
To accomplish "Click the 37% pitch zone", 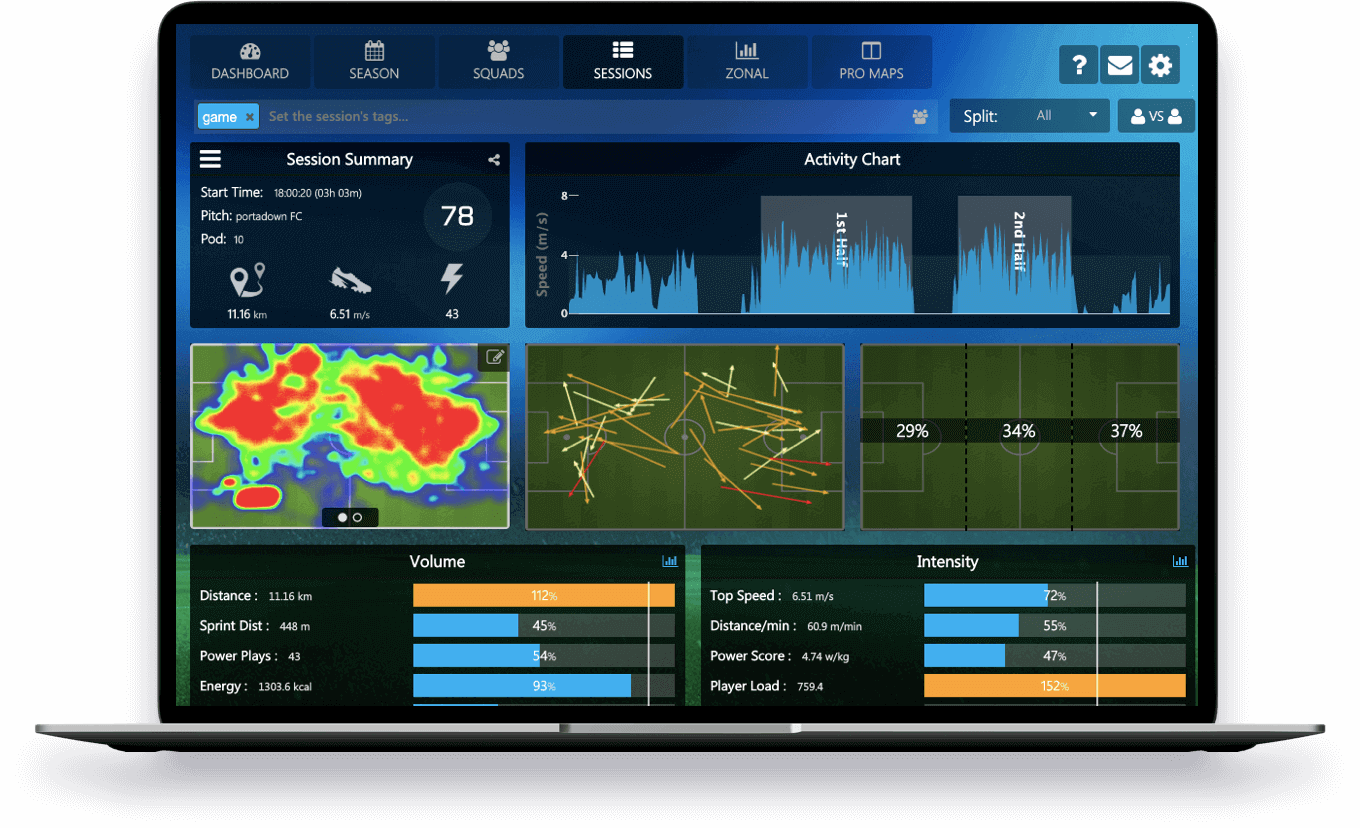I will [x=1126, y=431].
